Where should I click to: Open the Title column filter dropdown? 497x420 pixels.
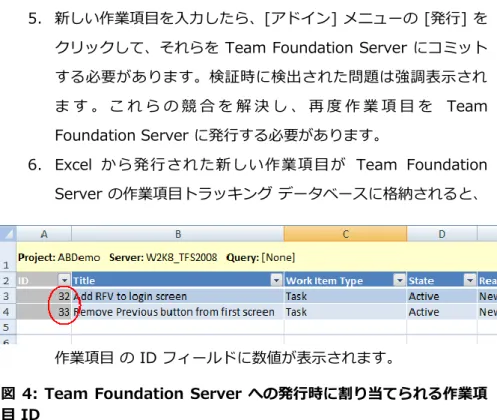pyautogui.click(x=276, y=280)
